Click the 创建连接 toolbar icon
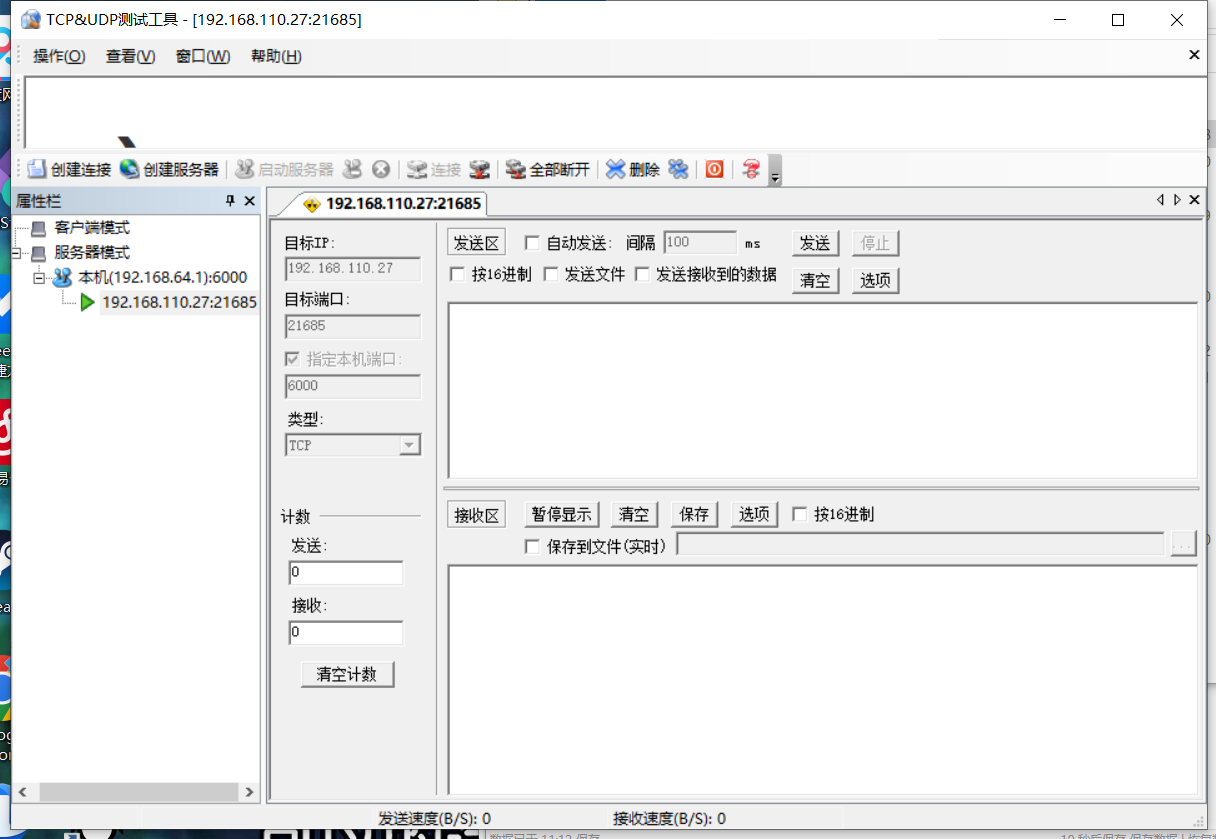This screenshot has height=839, width=1216. click(37, 169)
